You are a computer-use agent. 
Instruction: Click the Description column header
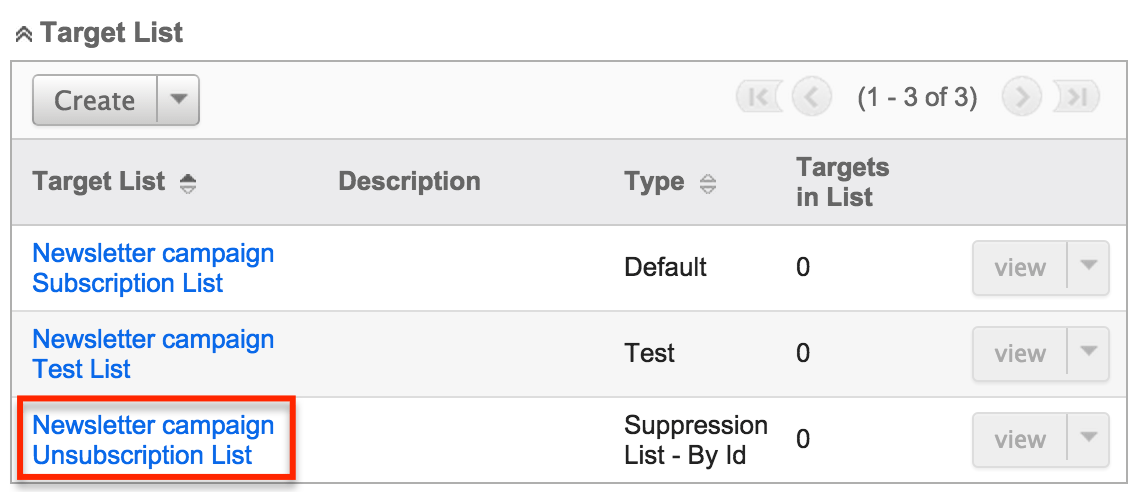tap(409, 182)
